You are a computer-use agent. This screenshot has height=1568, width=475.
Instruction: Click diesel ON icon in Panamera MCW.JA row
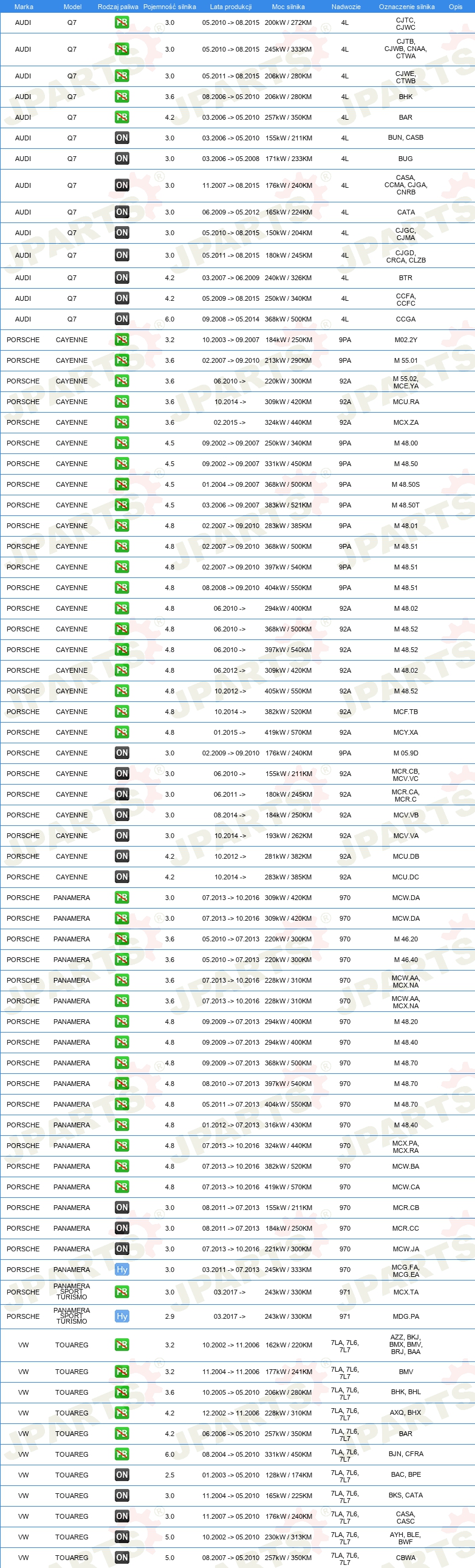coord(121,1249)
